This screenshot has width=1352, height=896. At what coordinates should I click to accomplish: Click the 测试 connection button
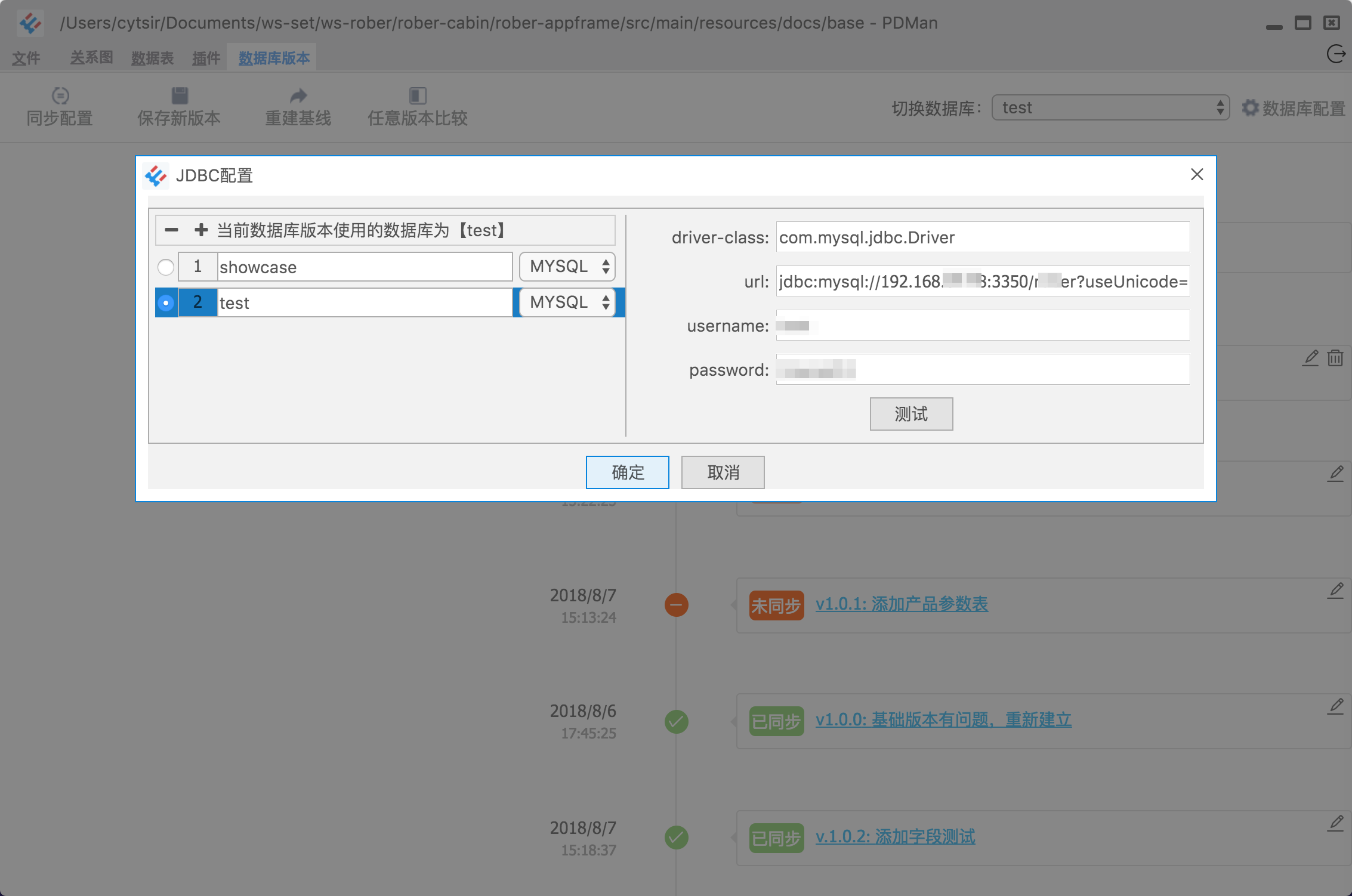(911, 414)
